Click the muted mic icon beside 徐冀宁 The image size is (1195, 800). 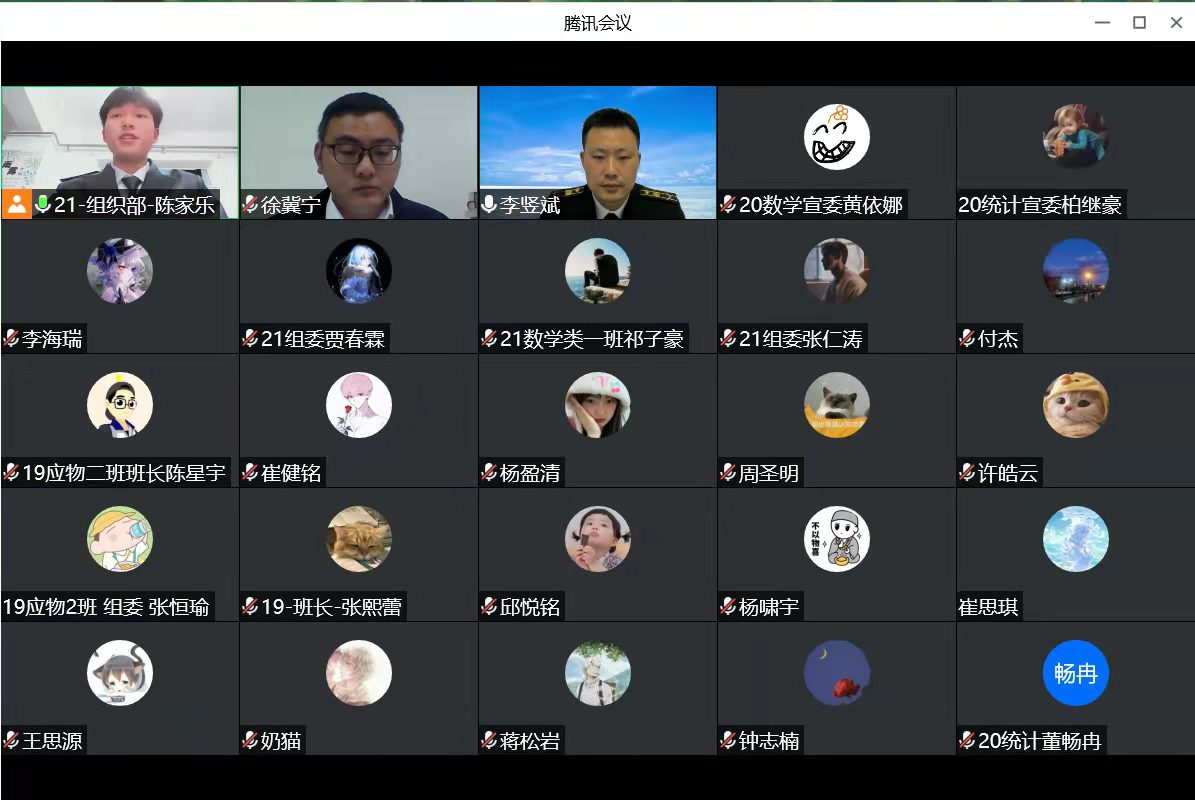click(250, 205)
